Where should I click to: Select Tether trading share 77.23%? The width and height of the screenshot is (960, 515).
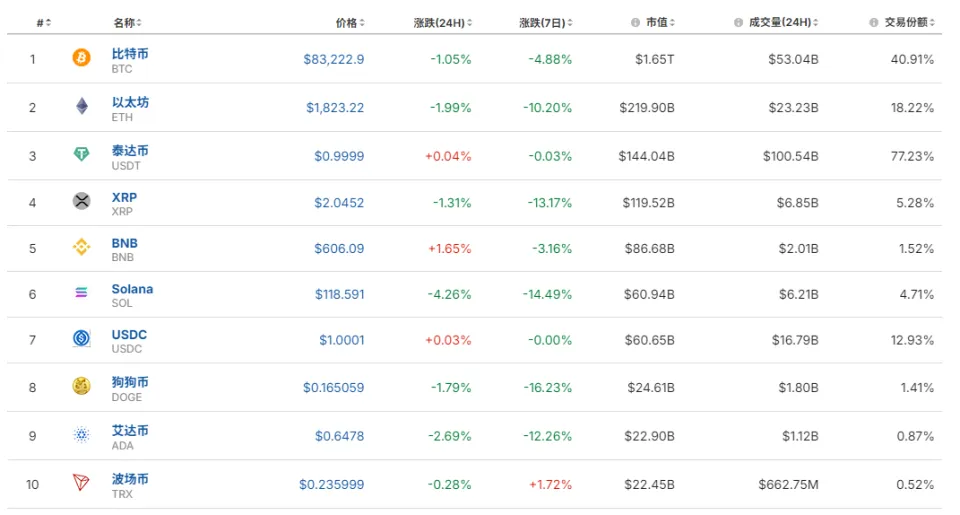(912, 156)
